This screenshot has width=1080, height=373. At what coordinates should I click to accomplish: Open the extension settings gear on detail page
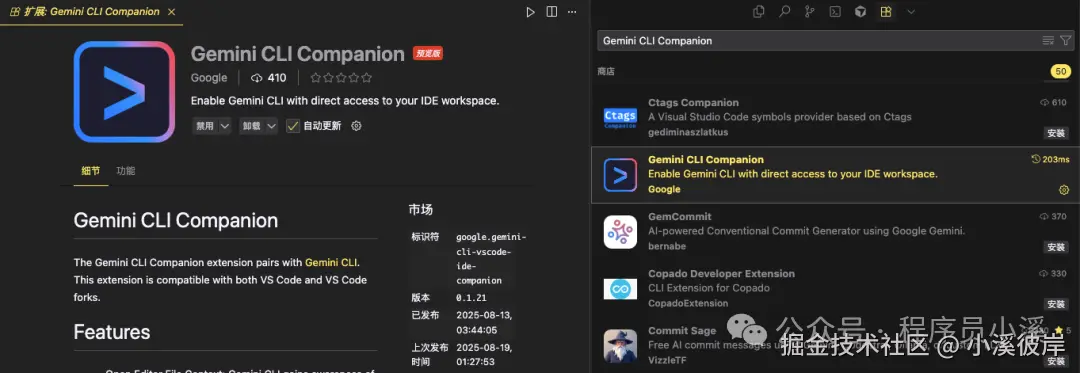[x=356, y=126]
